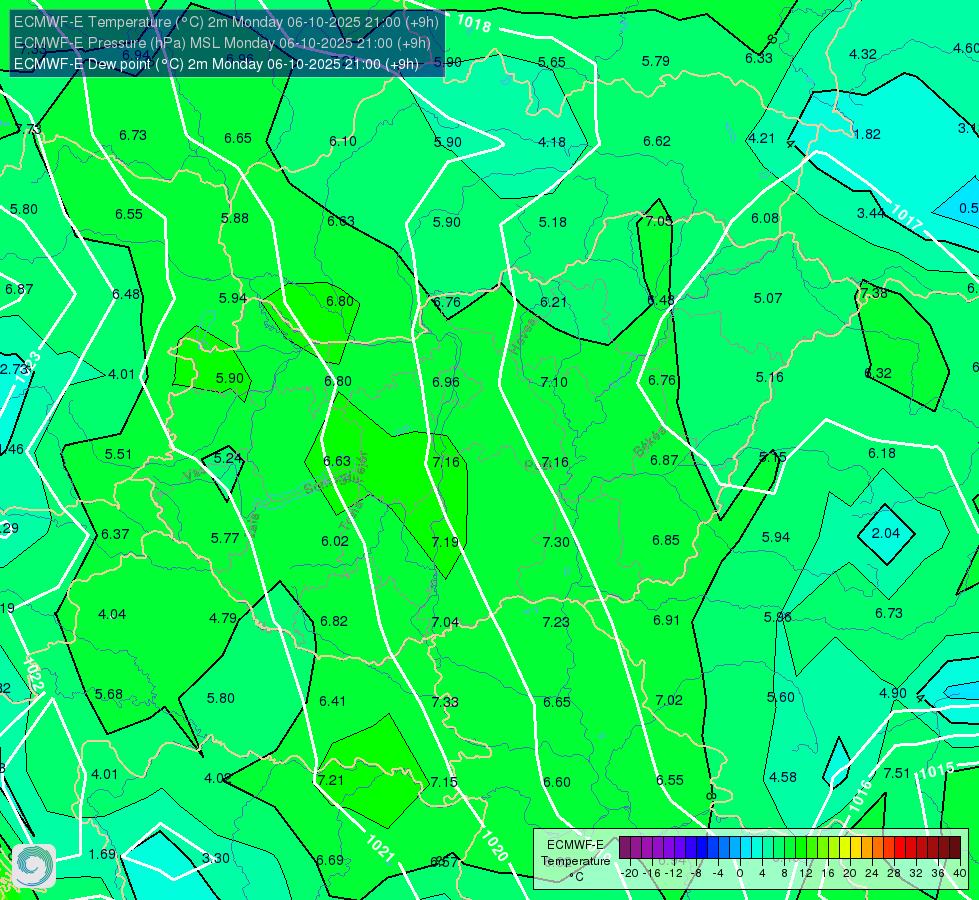Click the 4.90 temperature value

point(893,693)
